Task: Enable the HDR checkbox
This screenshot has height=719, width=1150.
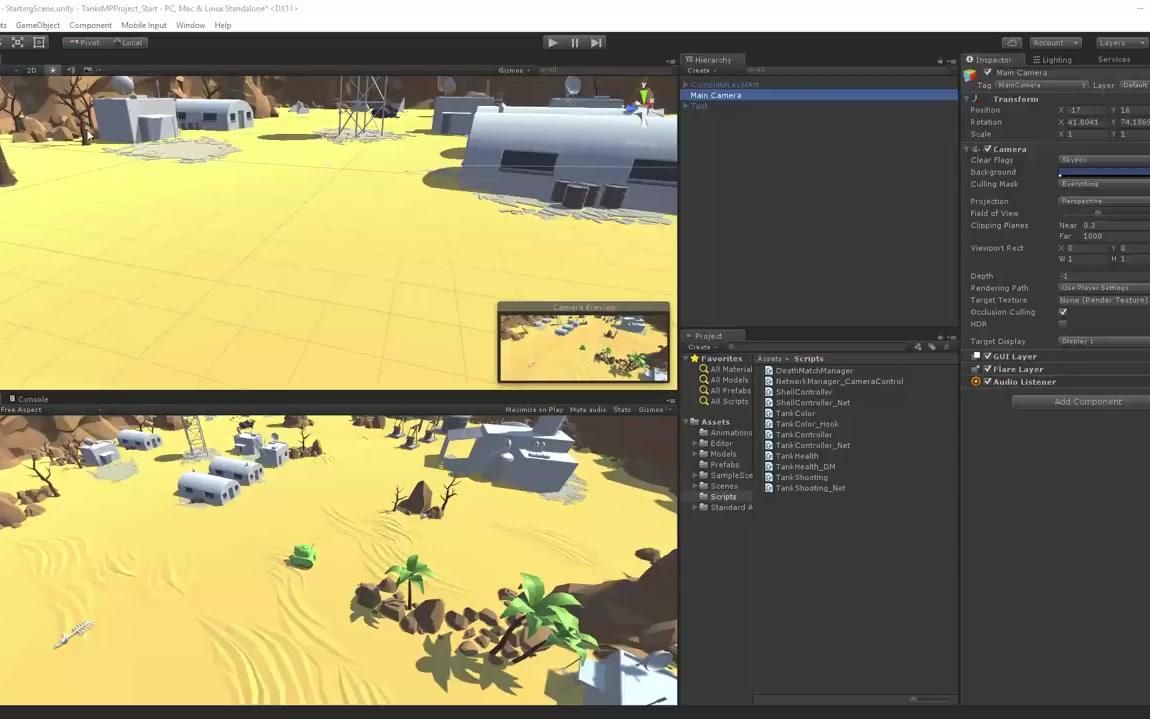Action: (x=1063, y=324)
